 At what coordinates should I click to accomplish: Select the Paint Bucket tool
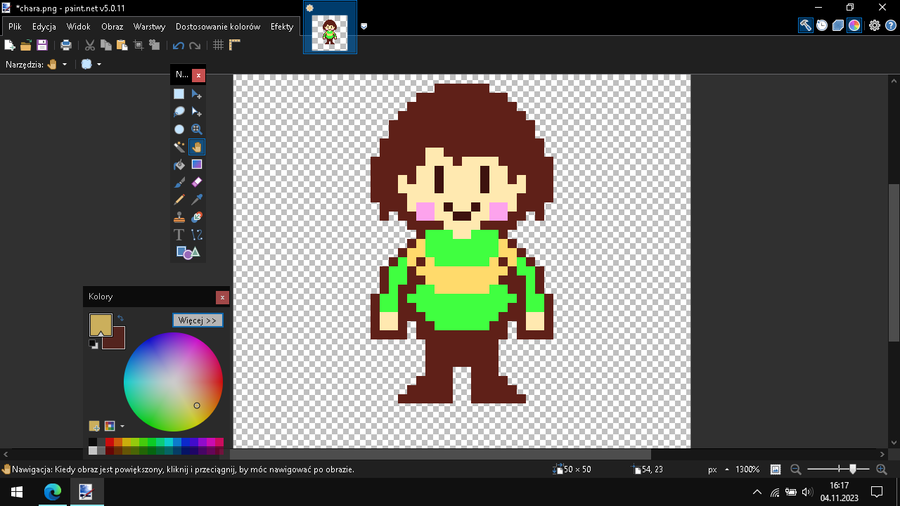[179, 165]
